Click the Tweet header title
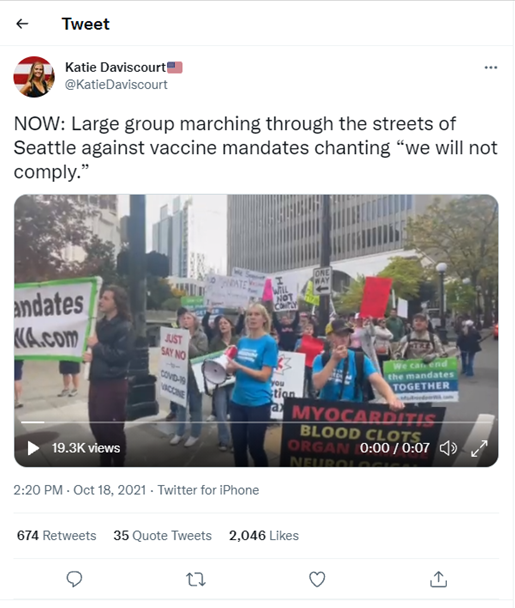Image resolution: width=515 pixels, height=608 pixels. tap(86, 24)
